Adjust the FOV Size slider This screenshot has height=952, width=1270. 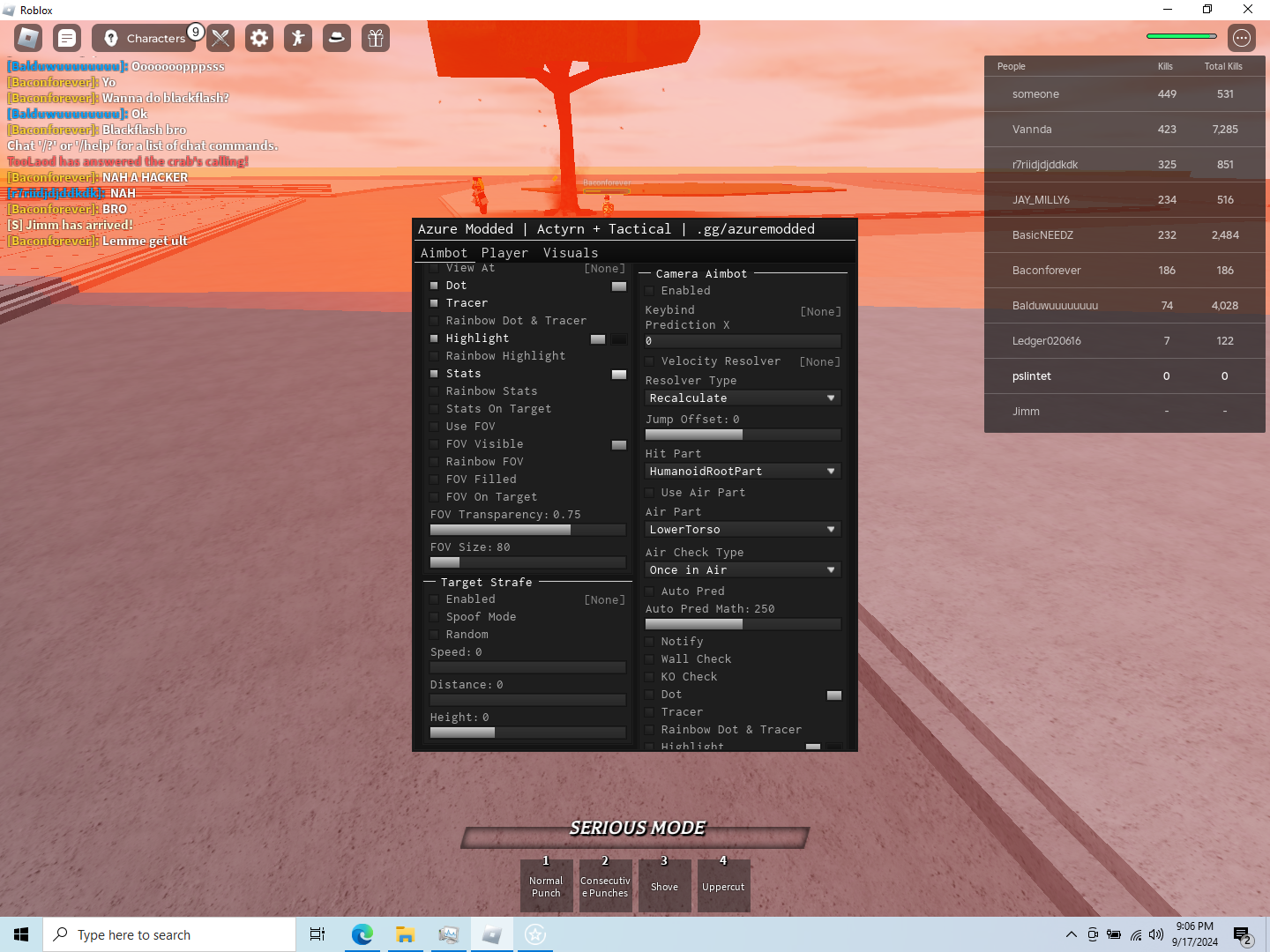[528, 562]
